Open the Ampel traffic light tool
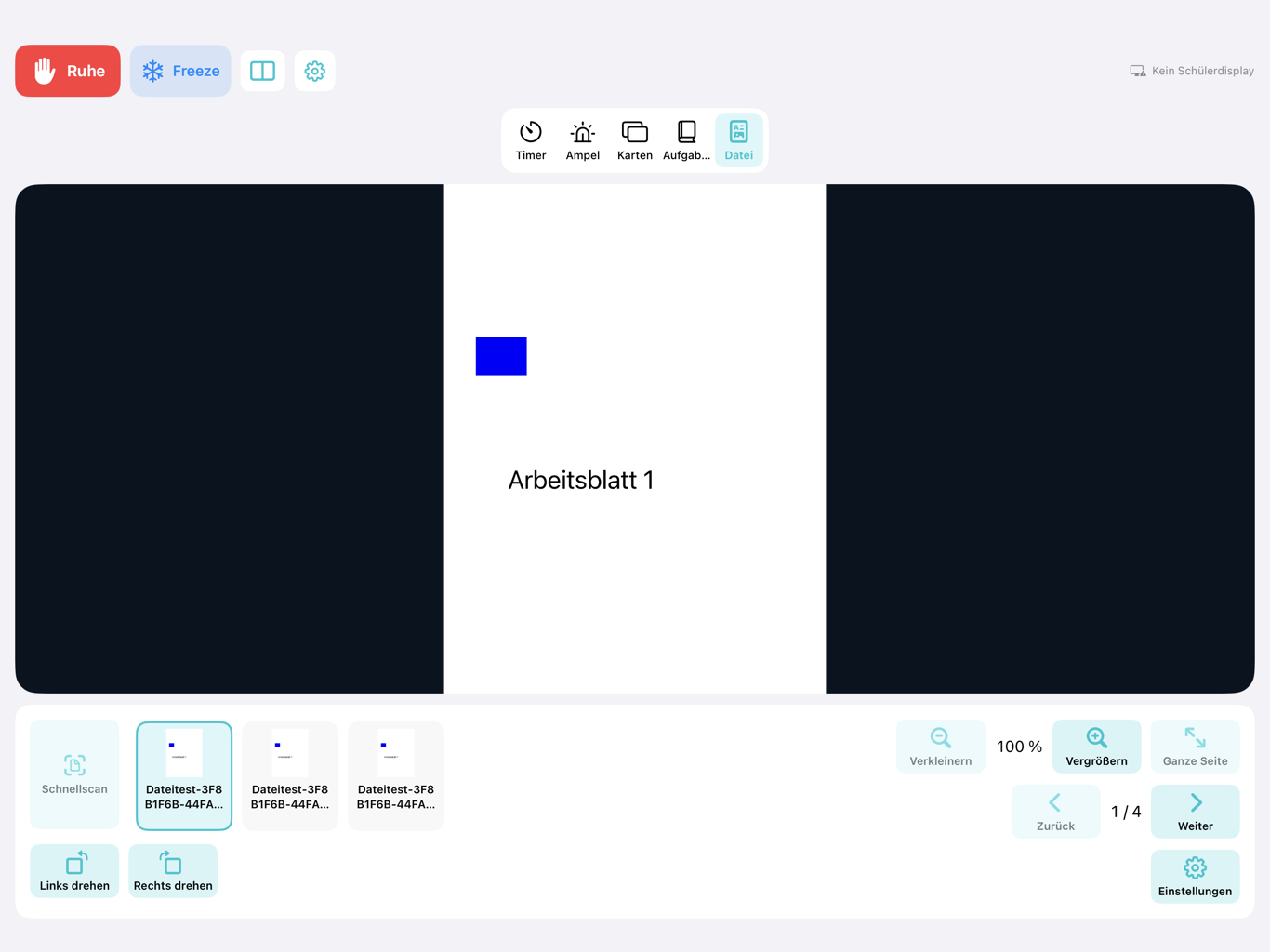 [583, 140]
